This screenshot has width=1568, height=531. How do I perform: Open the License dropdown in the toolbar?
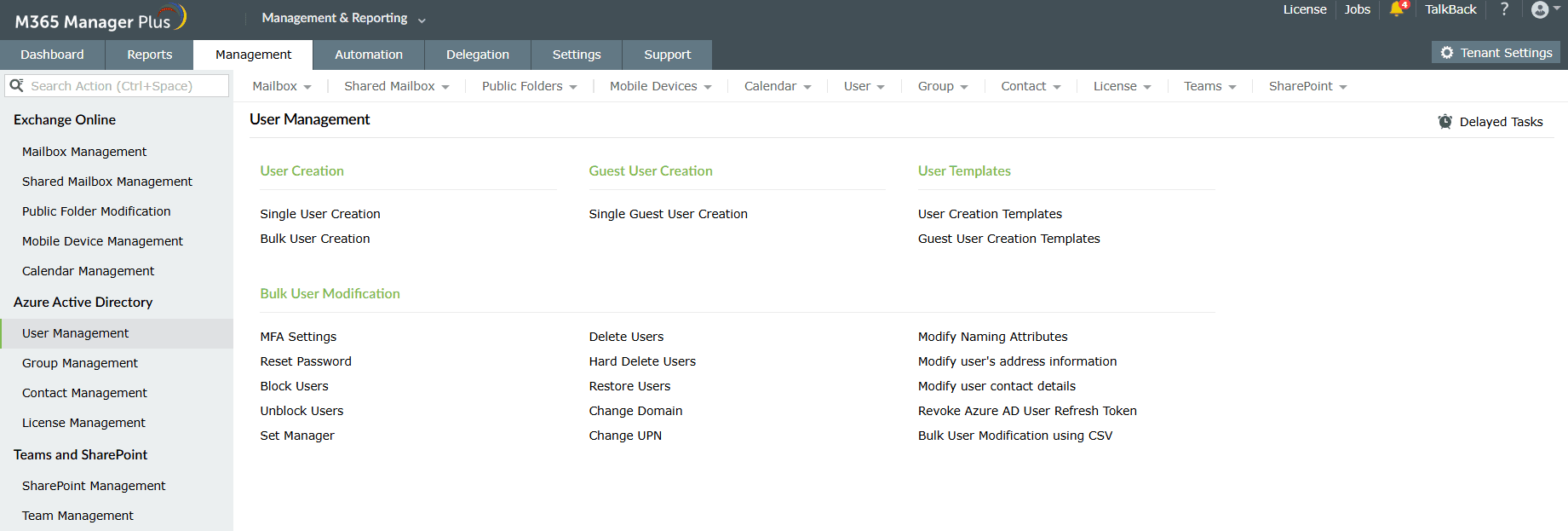tap(1122, 86)
